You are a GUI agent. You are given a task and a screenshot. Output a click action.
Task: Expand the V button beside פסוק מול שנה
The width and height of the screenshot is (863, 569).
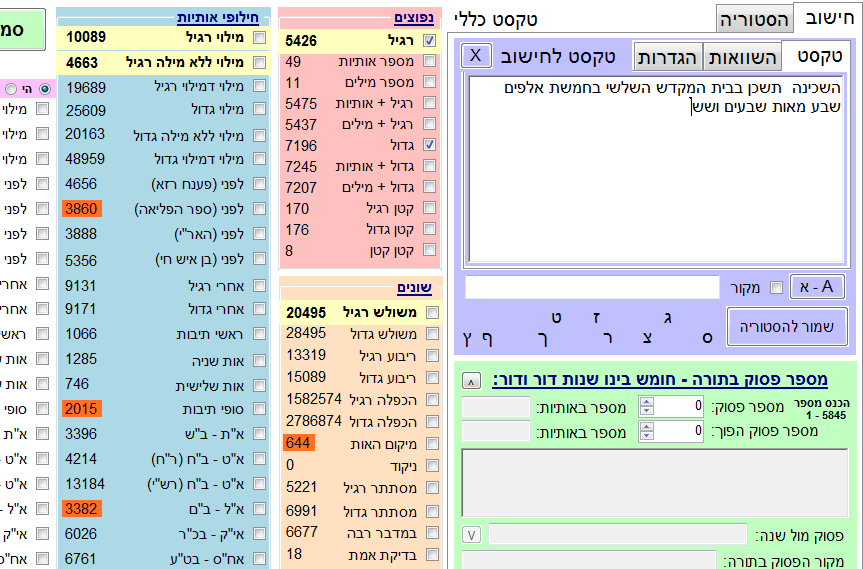472,535
